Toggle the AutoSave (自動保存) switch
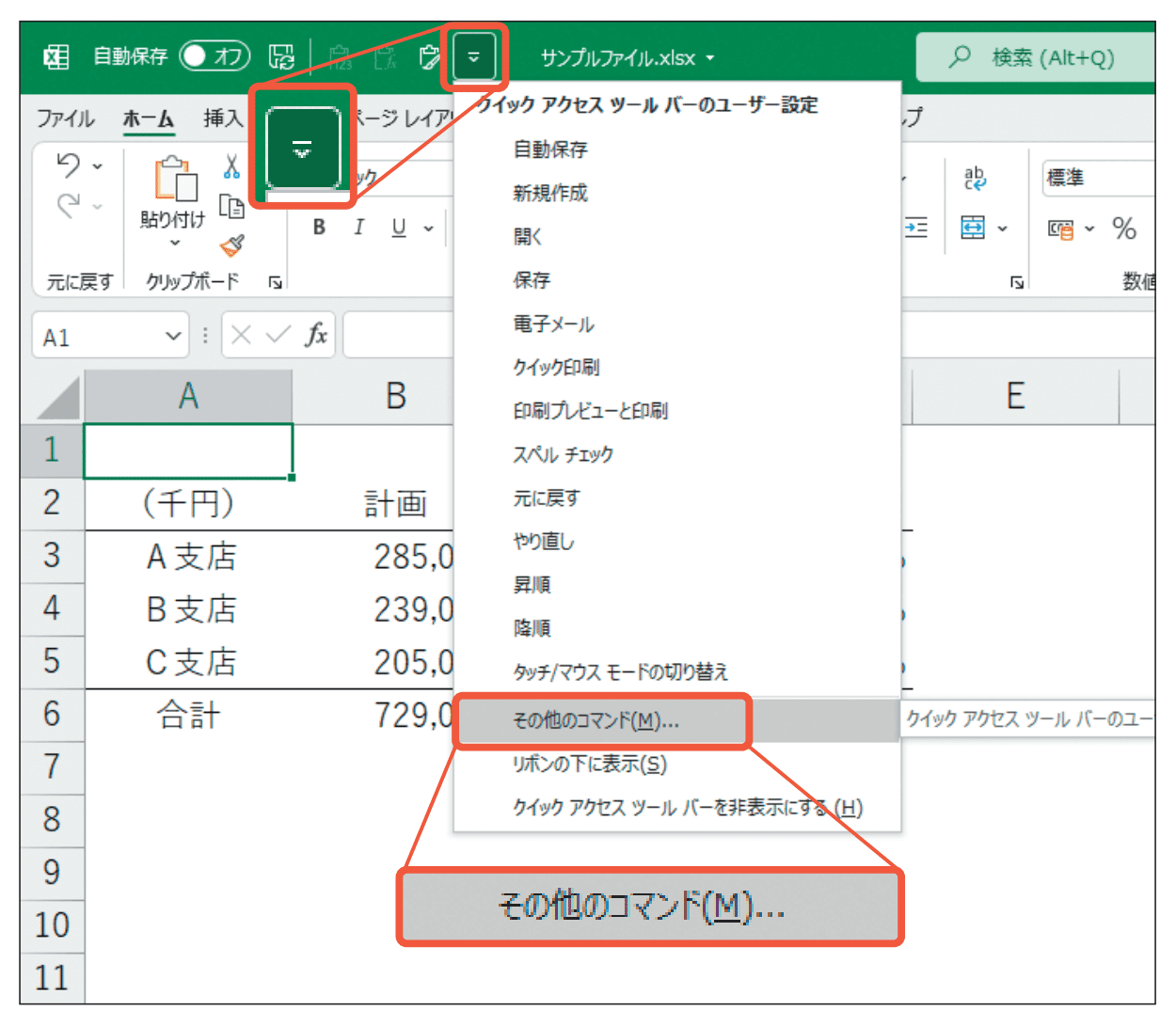The width and height of the screenshot is (1176, 1026). 214,56
